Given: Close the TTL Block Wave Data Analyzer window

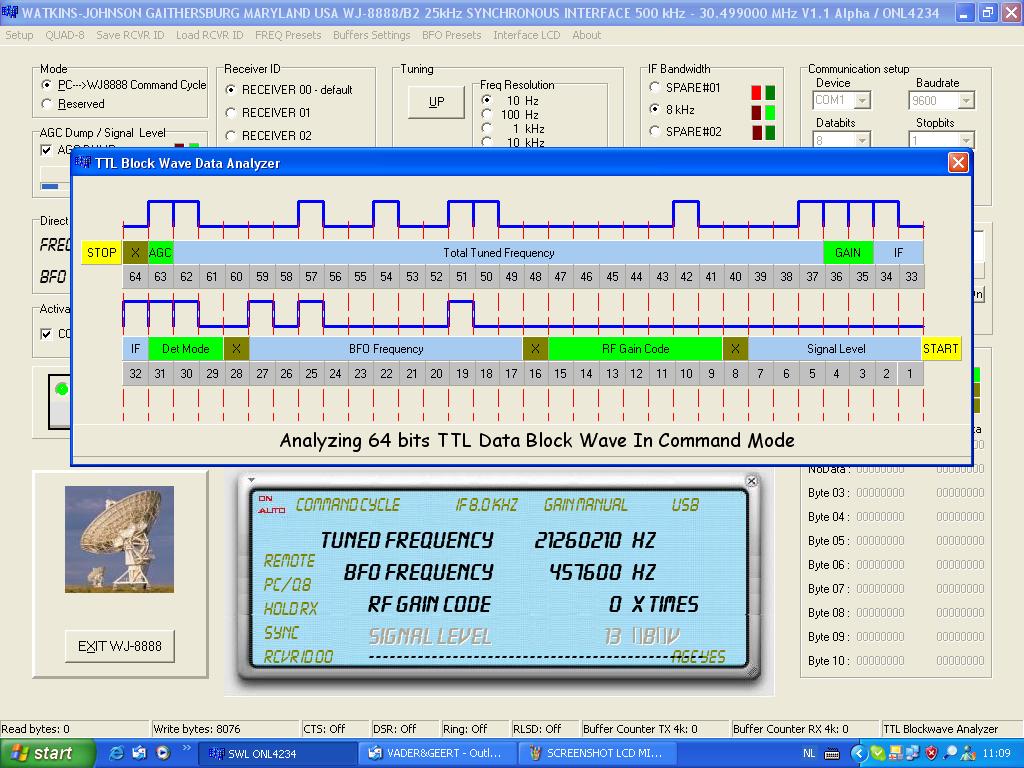Looking at the screenshot, I should 957,163.
